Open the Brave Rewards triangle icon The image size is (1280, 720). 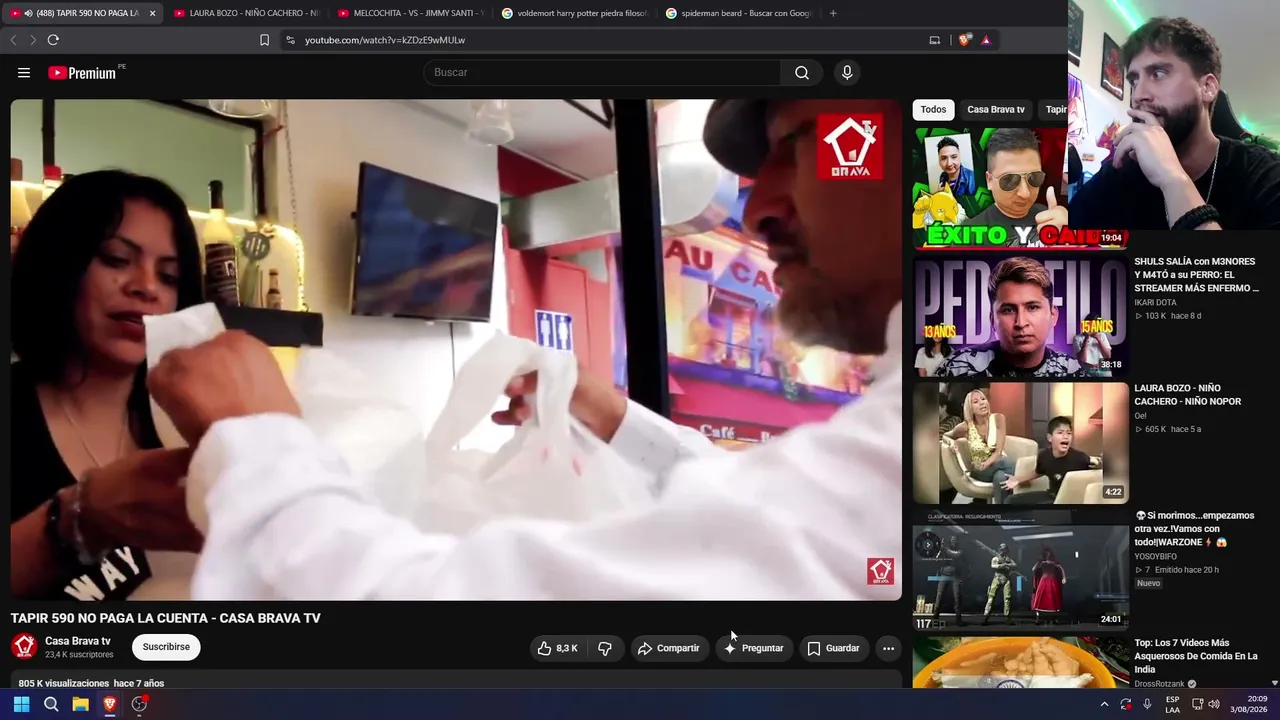tap(986, 40)
